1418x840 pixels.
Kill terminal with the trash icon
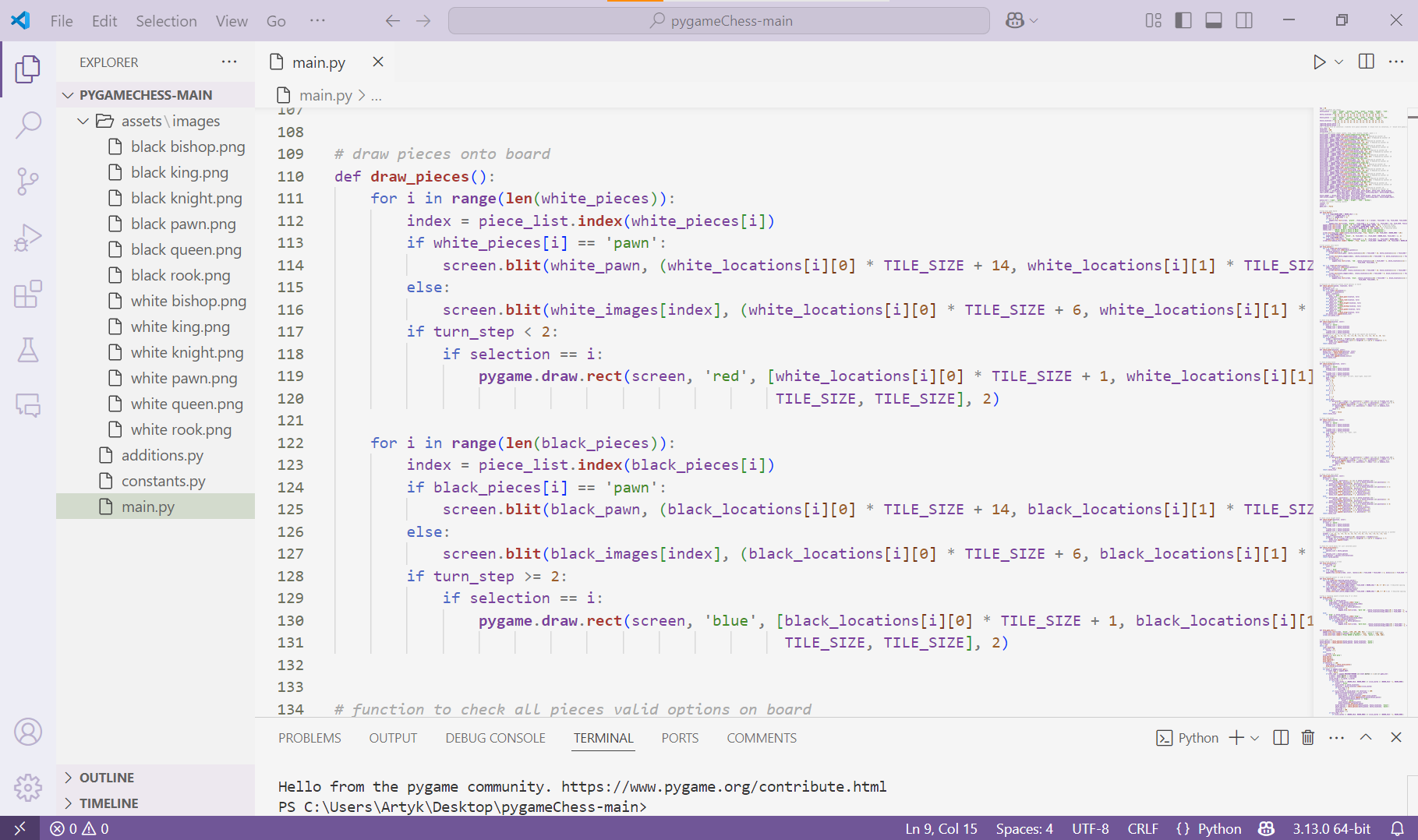1307,738
